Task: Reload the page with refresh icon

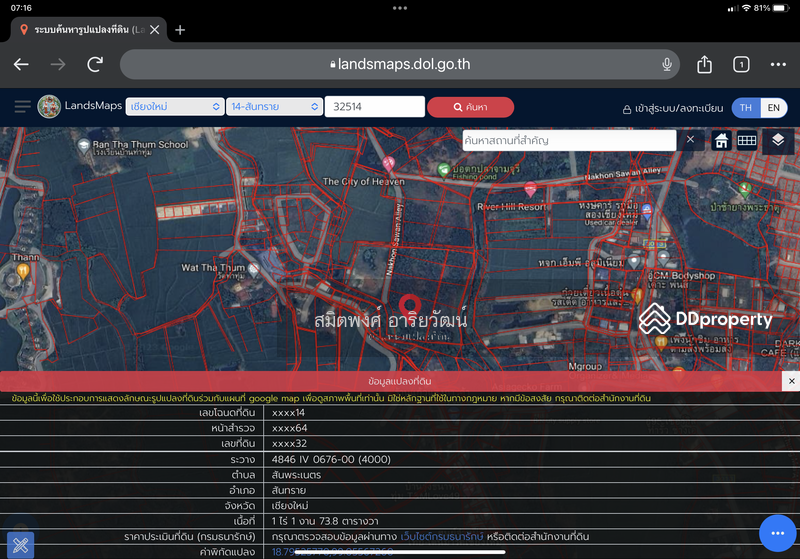Action: (95, 64)
